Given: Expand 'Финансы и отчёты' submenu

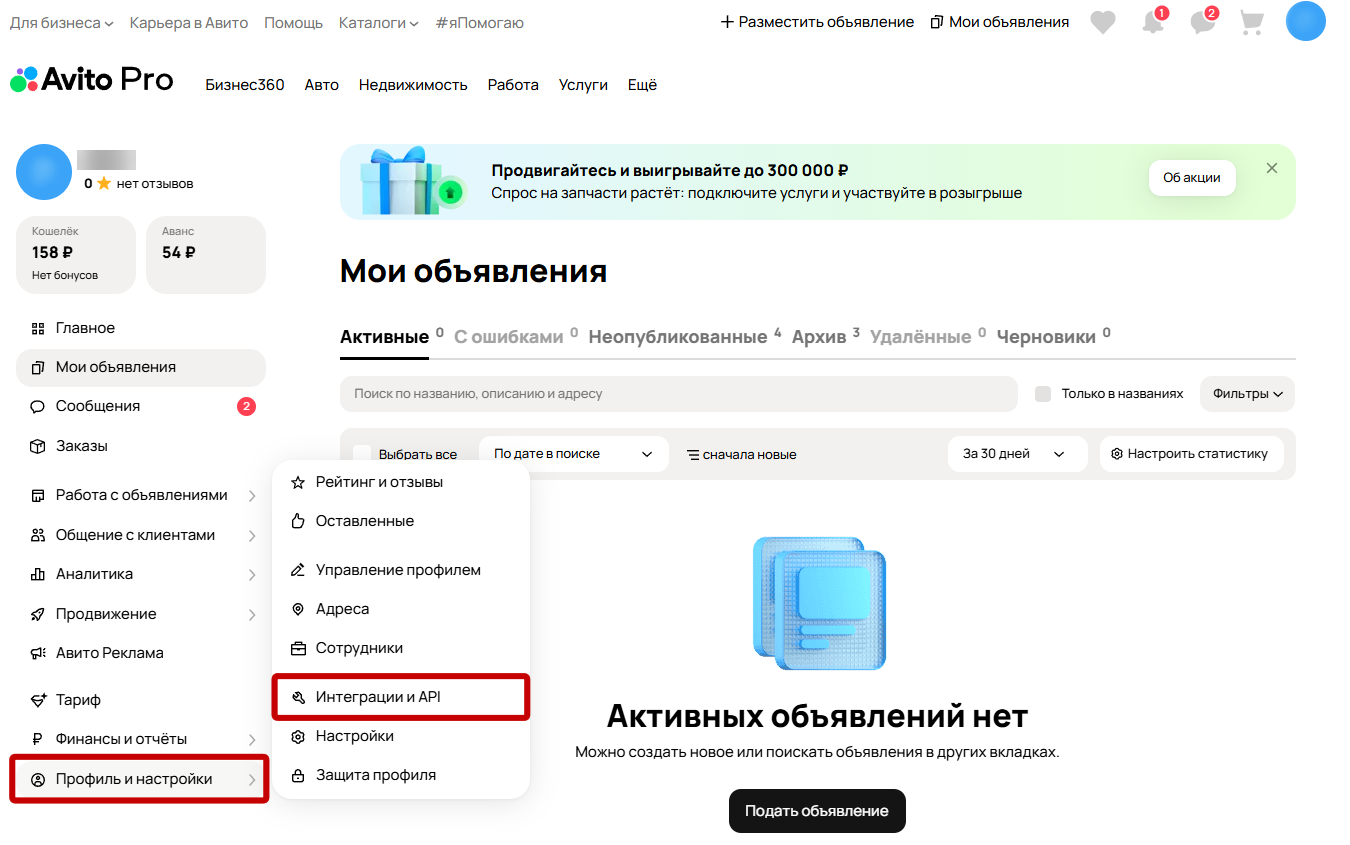Looking at the screenshot, I should pyautogui.click(x=141, y=739).
